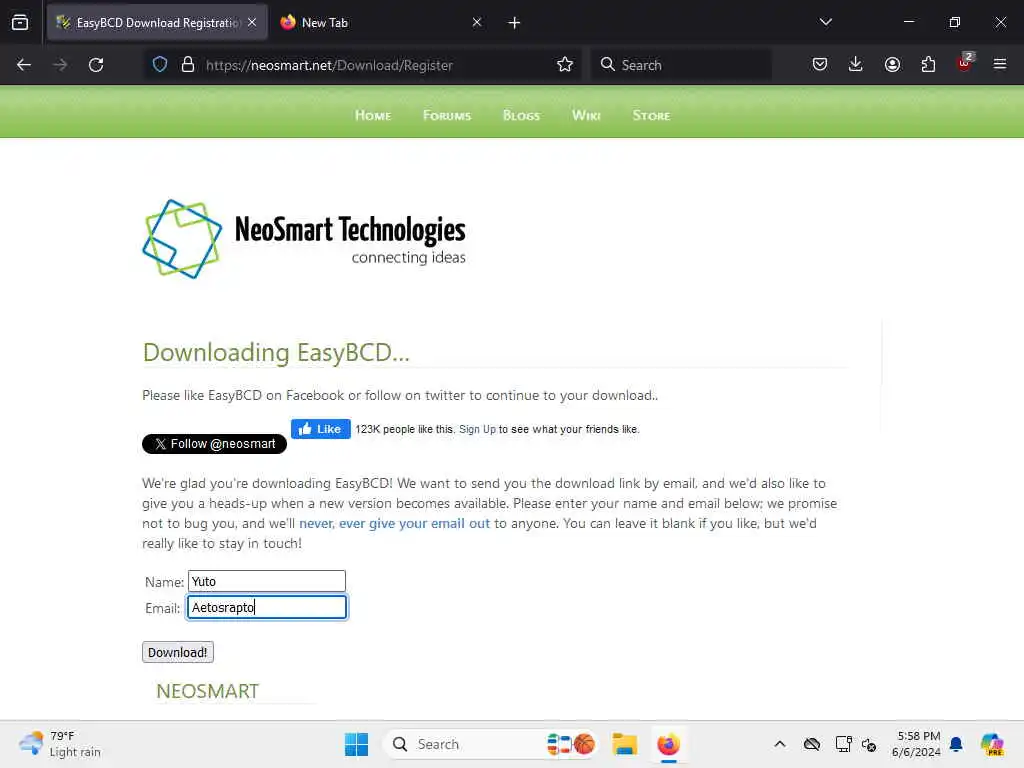The image size is (1024, 768).
Task: Click the Name field containing Yuto
Action: click(x=266, y=581)
